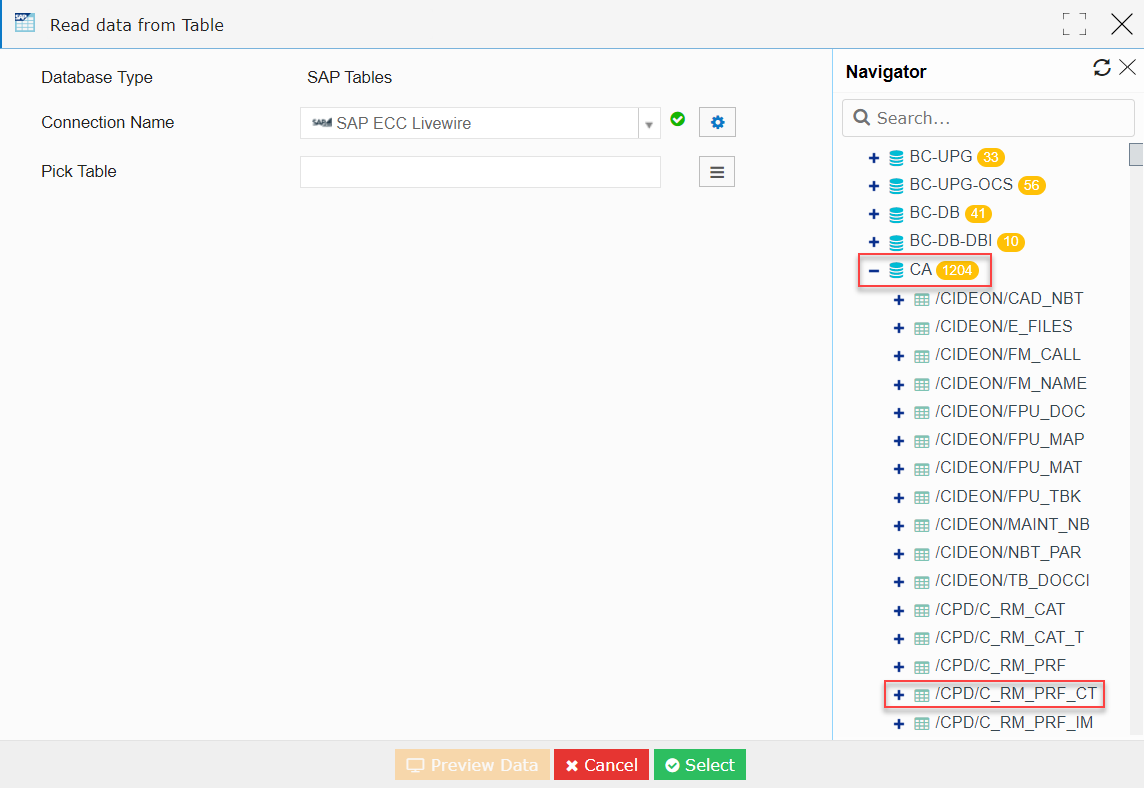
Task: Click table icon of /CIDEON/FM_CALL
Action: pyautogui.click(x=921, y=356)
